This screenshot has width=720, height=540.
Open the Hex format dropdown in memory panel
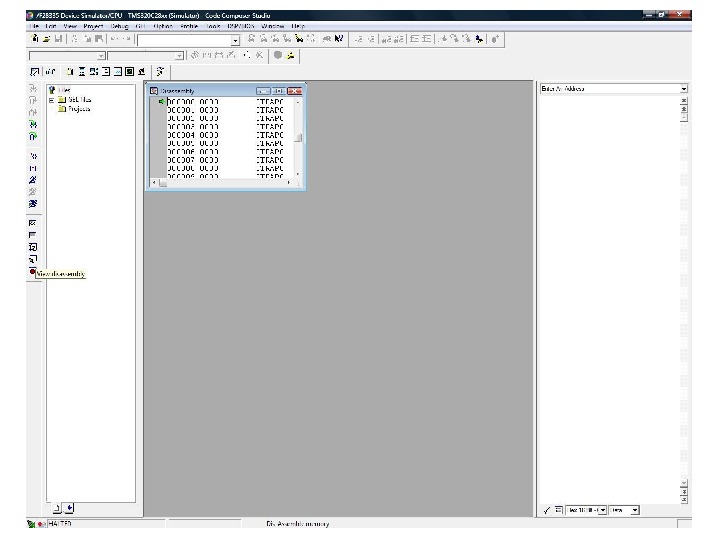pyautogui.click(x=602, y=510)
